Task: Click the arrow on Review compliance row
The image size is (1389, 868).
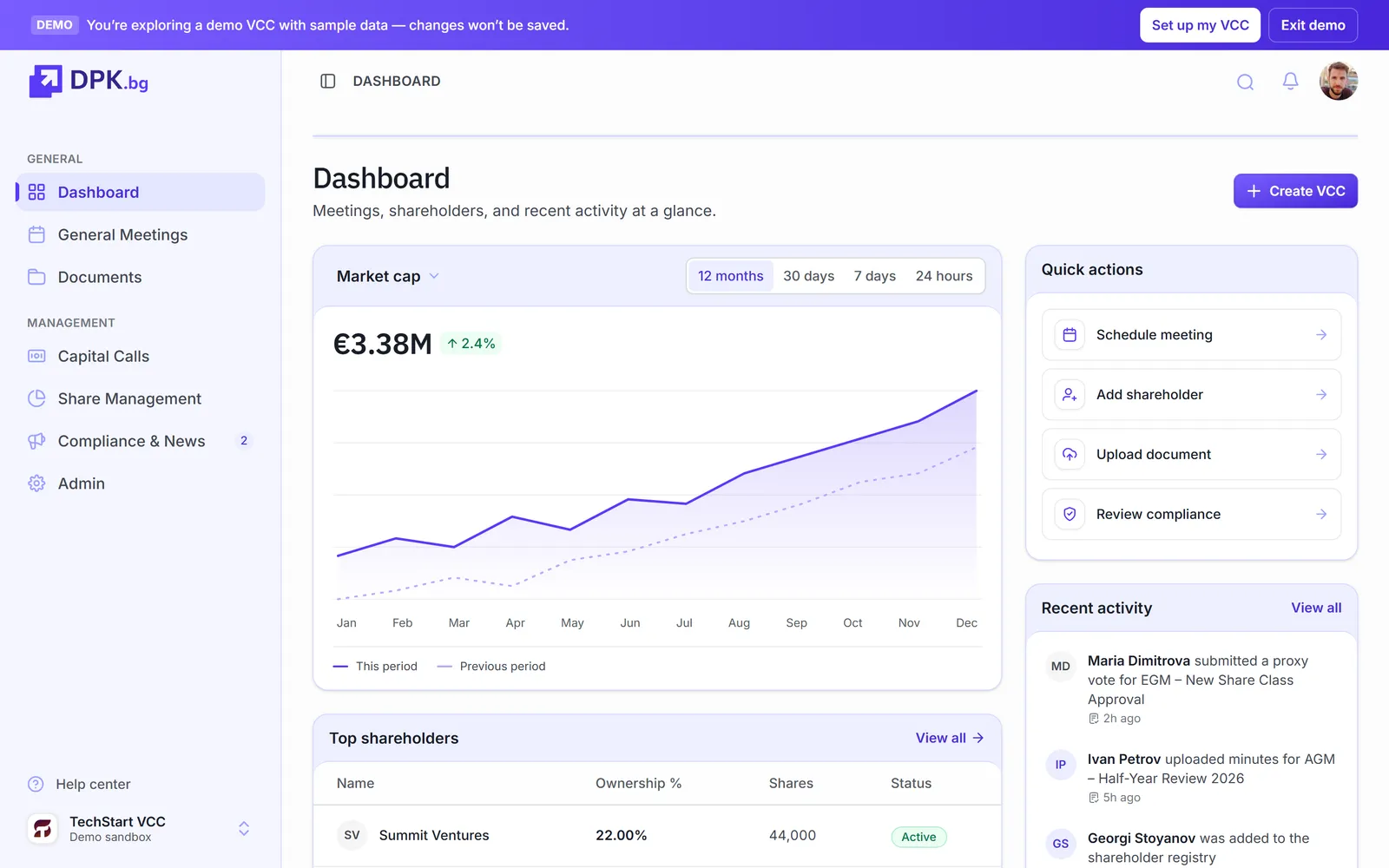Action: tap(1320, 514)
